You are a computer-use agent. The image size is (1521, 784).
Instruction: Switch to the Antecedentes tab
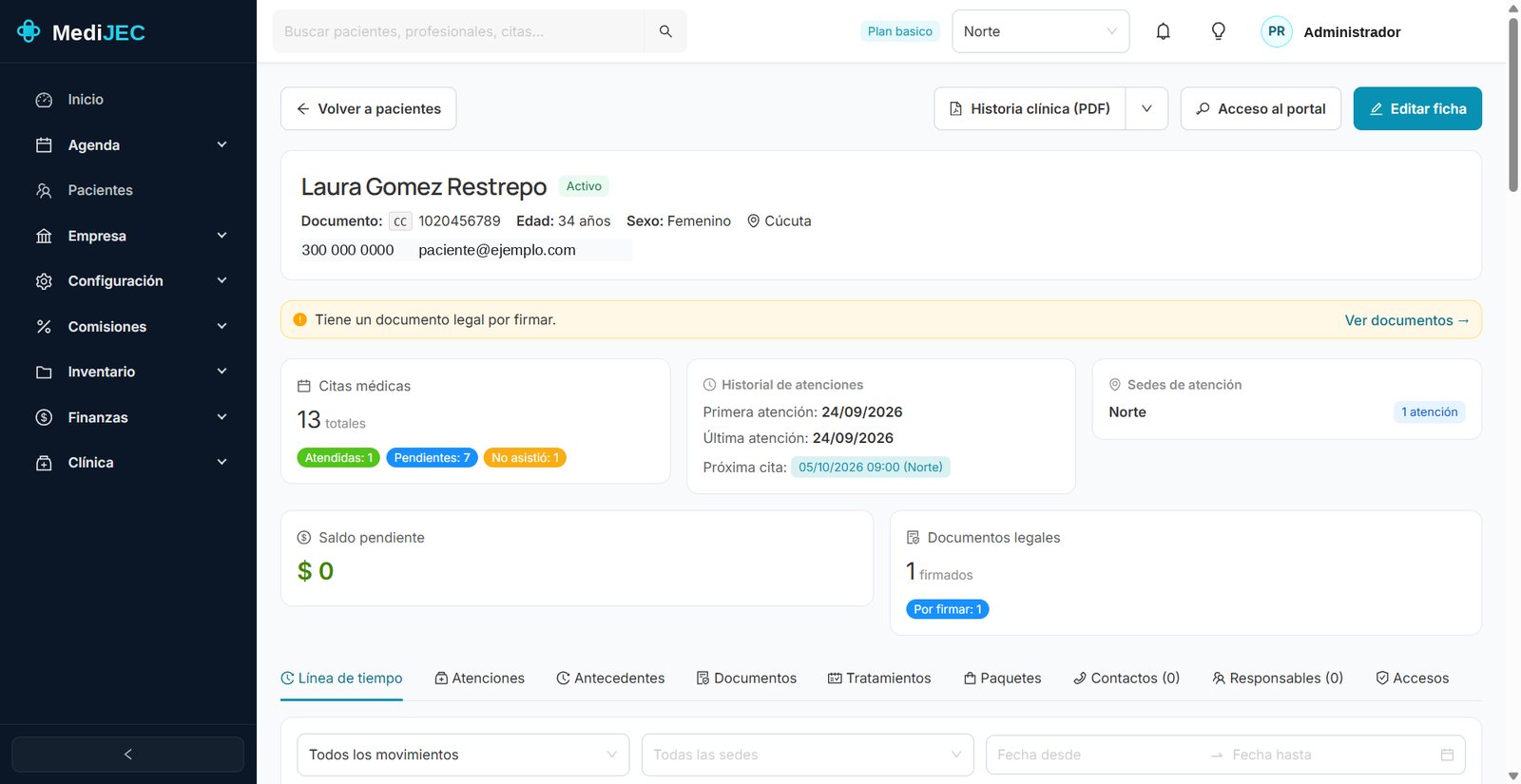pyautogui.click(x=610, y=679)
